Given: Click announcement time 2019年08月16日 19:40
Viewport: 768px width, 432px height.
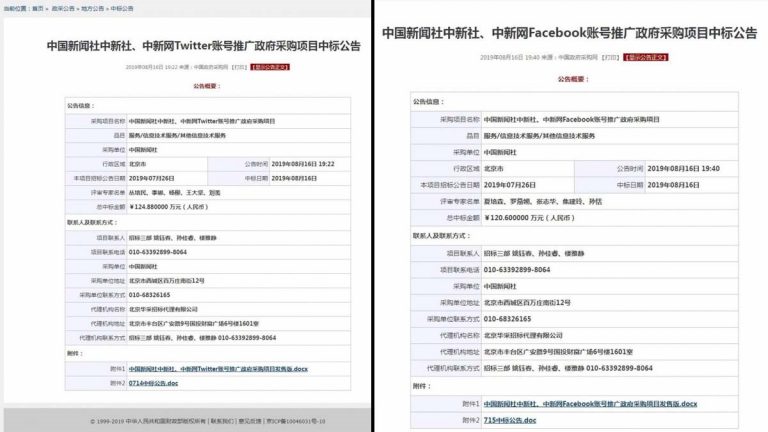Looking at the screenshot, I should [x=683, y=168].
